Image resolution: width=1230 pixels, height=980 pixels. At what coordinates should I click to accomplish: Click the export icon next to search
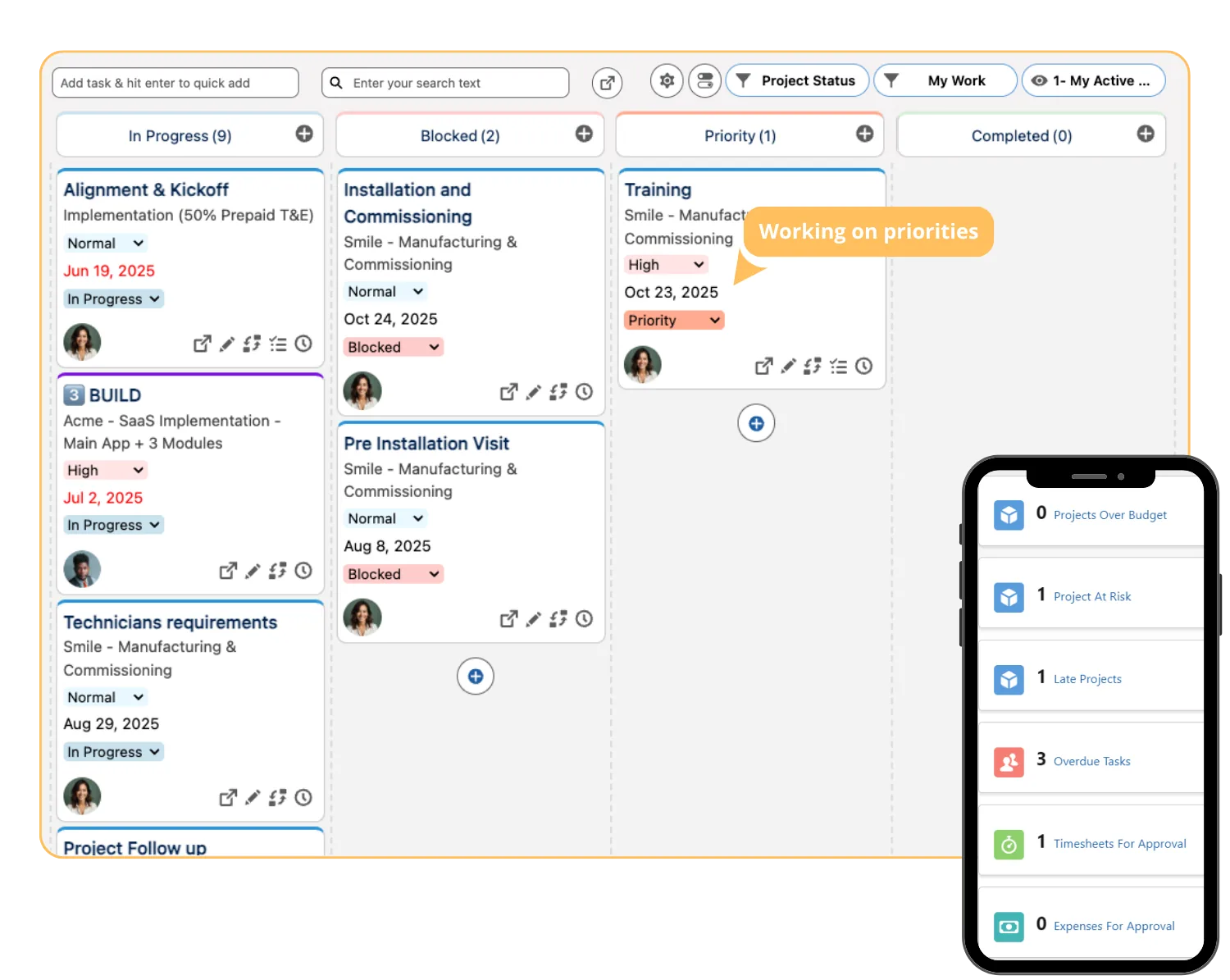point(607,83)
